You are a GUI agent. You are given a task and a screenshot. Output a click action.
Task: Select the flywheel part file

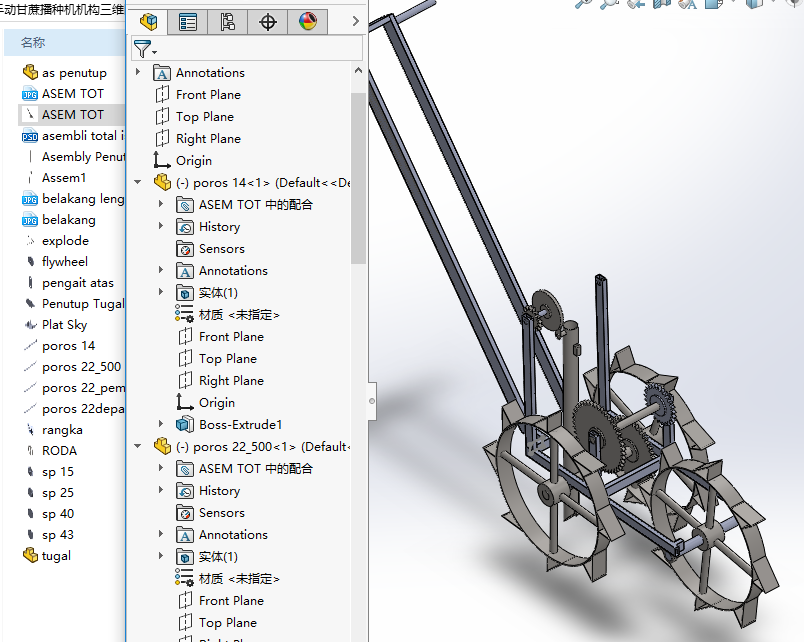[x=64, y=262]
